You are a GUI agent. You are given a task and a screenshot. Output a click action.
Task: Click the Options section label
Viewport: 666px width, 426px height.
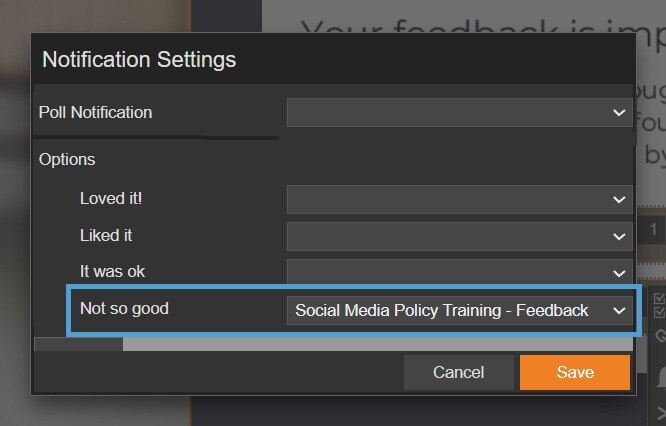tap(67, 159)
